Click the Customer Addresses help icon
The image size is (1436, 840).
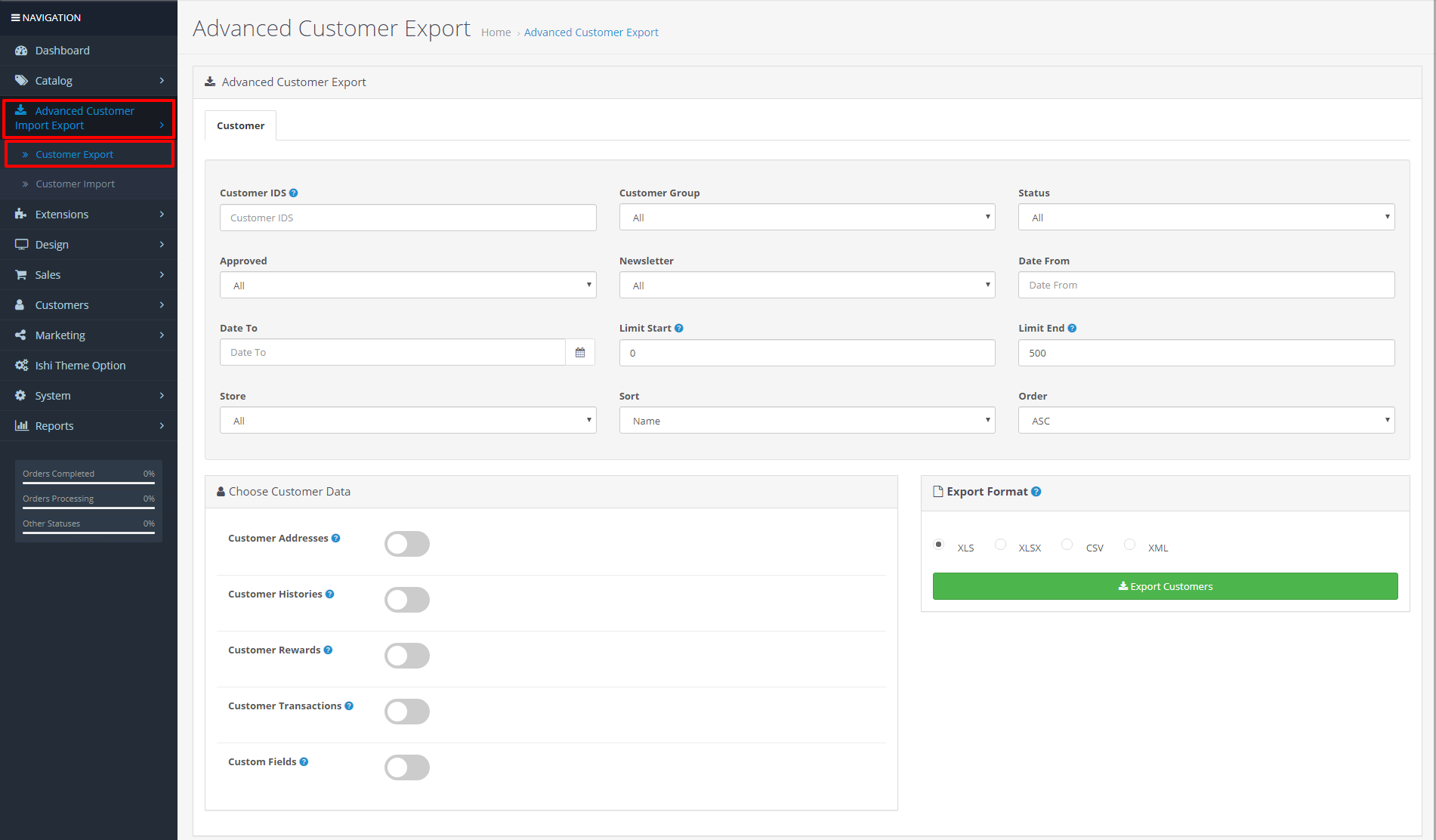[336, 538]
